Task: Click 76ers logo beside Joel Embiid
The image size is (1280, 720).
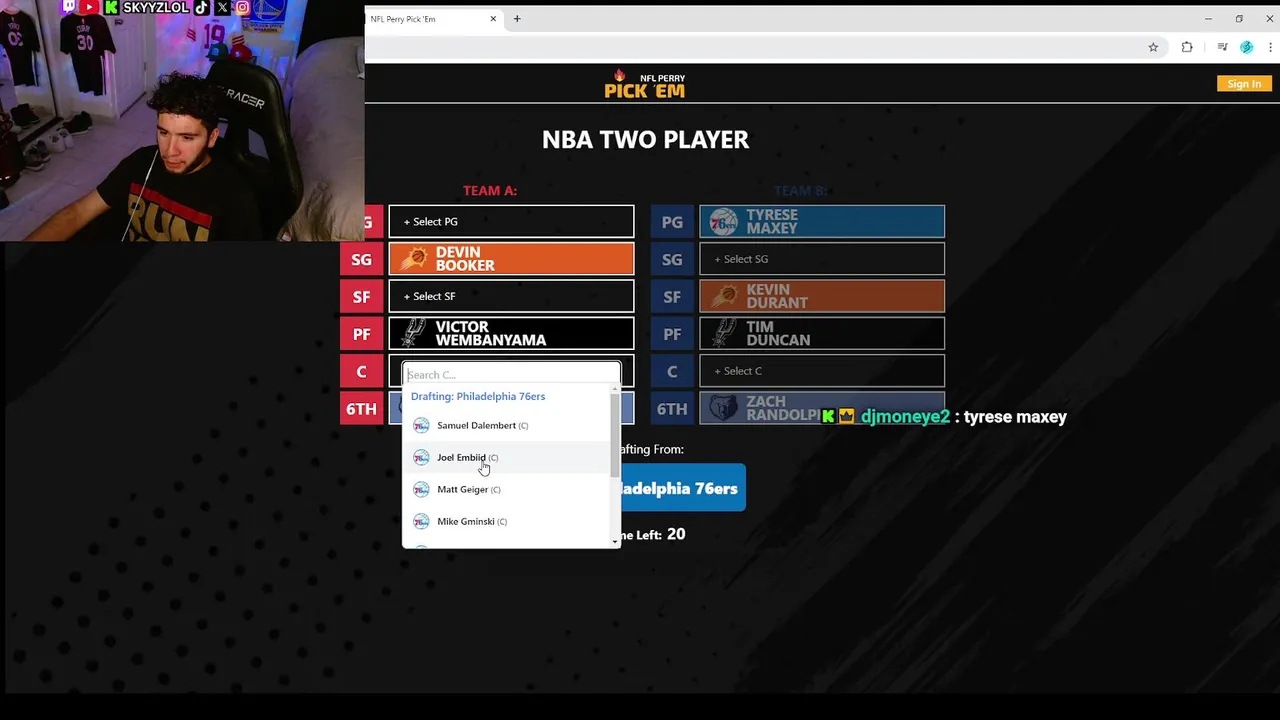Action: 421,457
